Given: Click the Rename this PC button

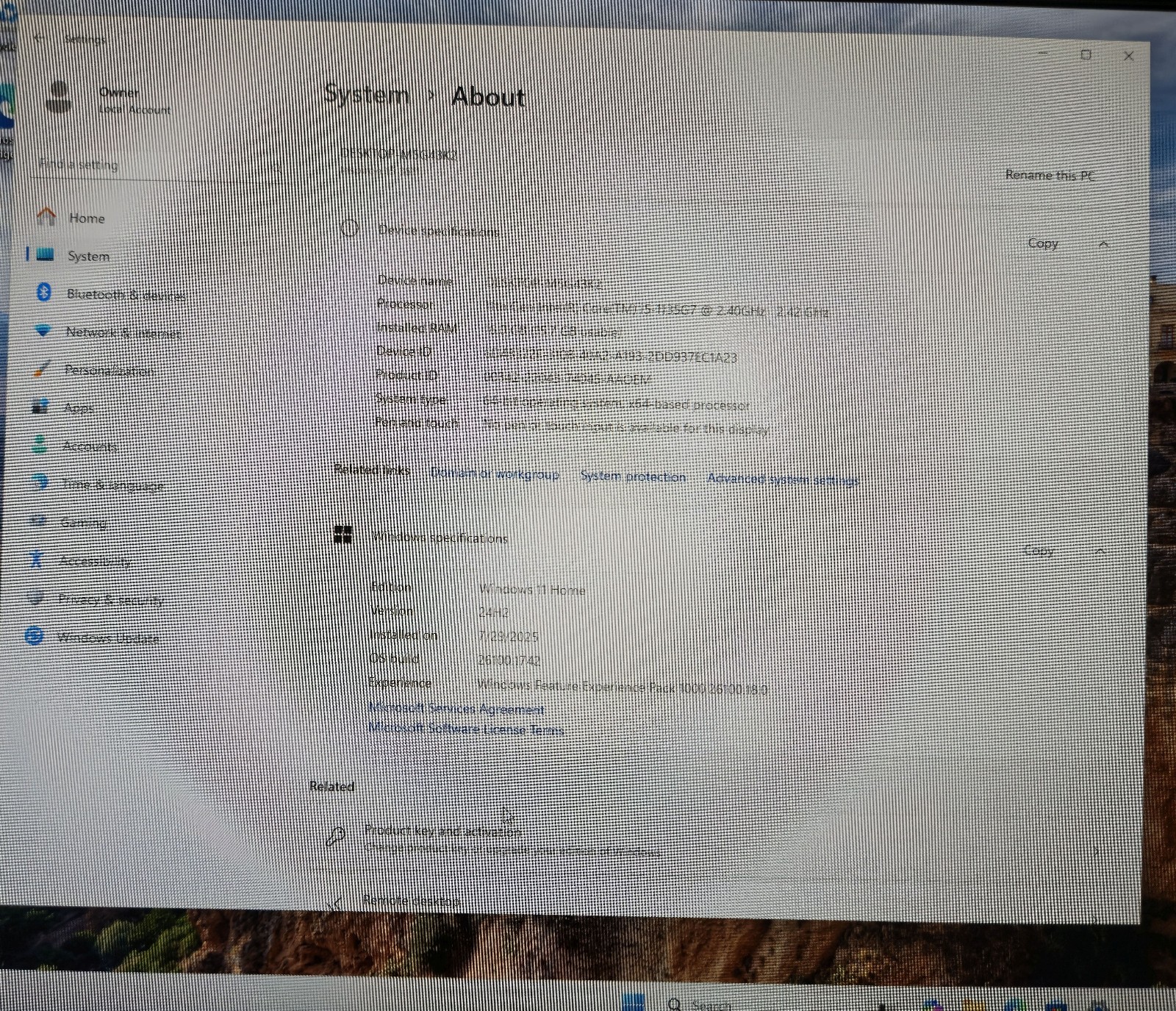Looking at the screenshot, I should pos(1050,175).
